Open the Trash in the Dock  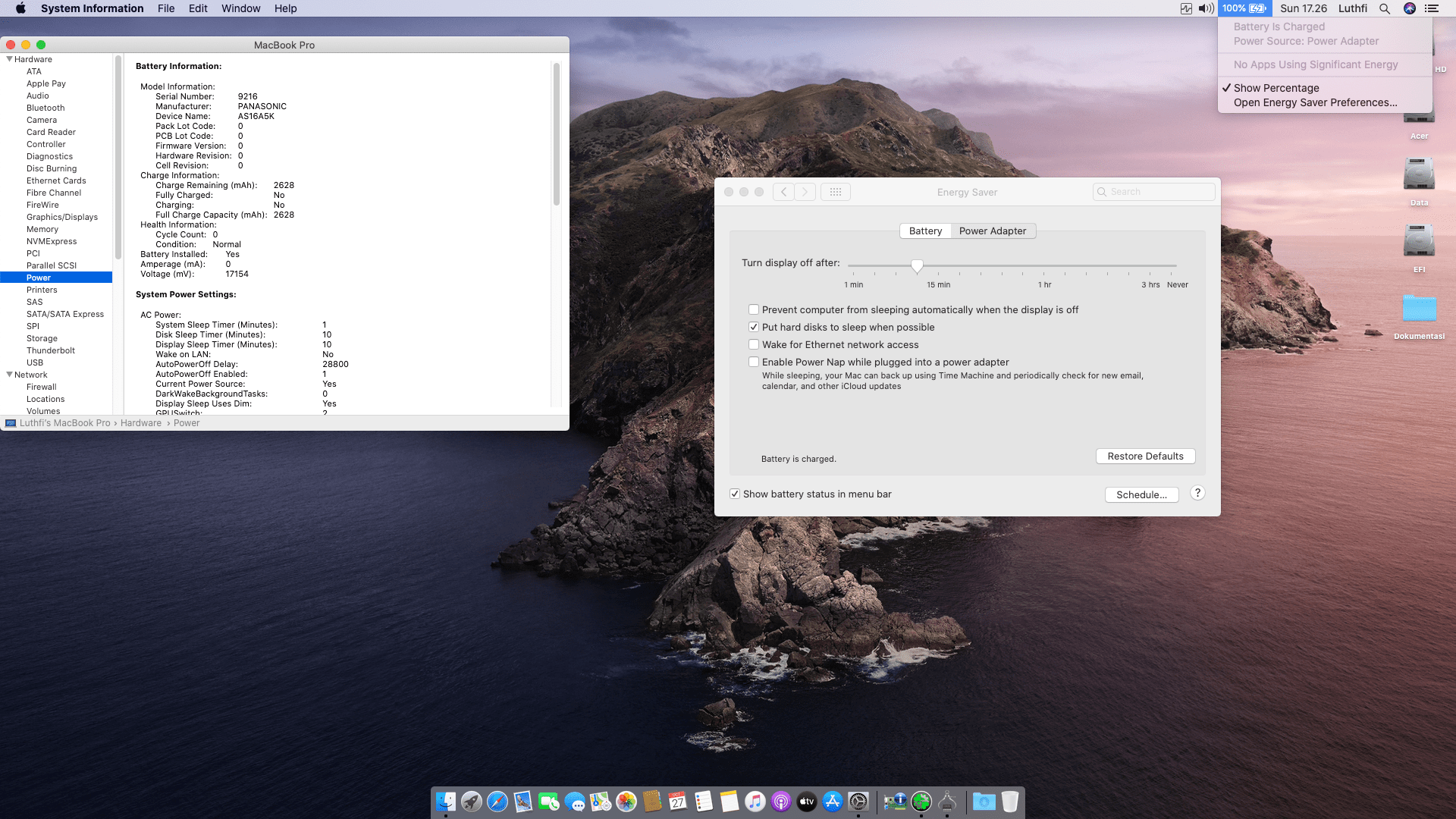tap(1009, 802)
